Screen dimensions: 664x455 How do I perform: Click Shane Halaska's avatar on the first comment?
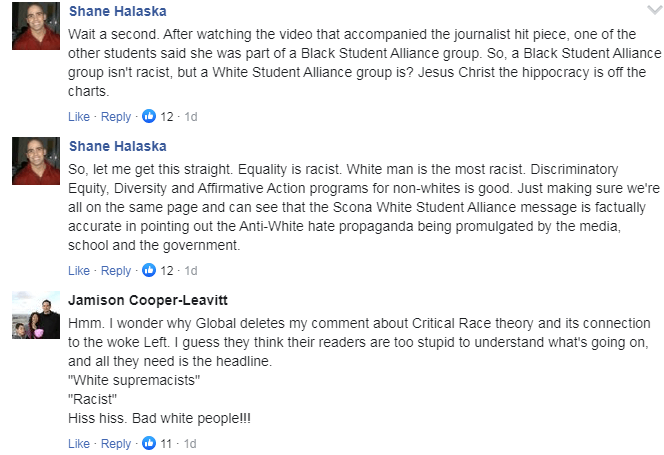(36, 26)
